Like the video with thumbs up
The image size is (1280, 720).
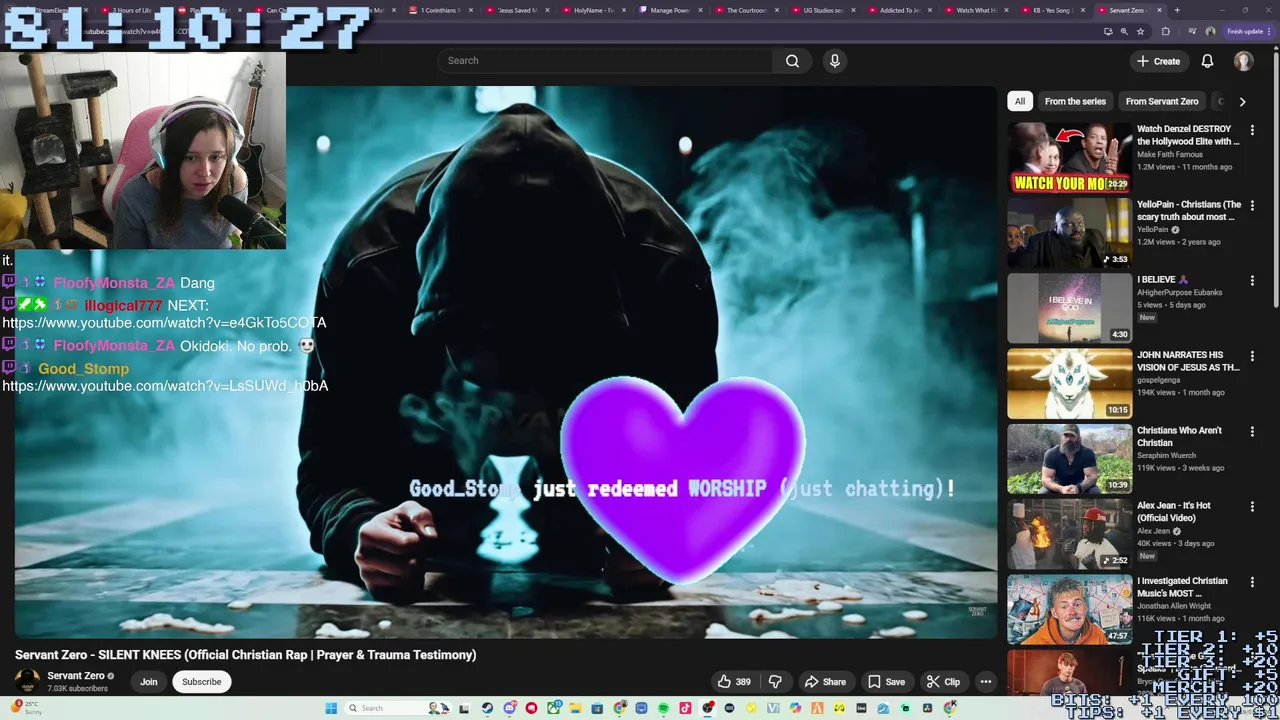tap(733, 682)
